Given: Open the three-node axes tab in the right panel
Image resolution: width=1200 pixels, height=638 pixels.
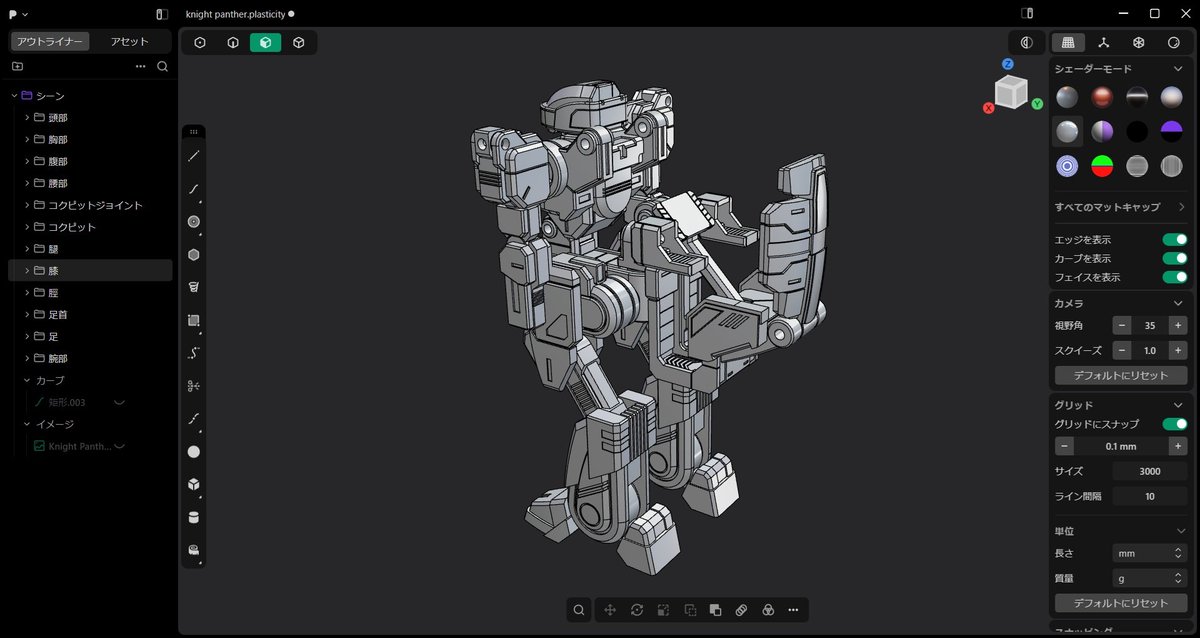Looking at the screenshot, I should click(1103, 43).
